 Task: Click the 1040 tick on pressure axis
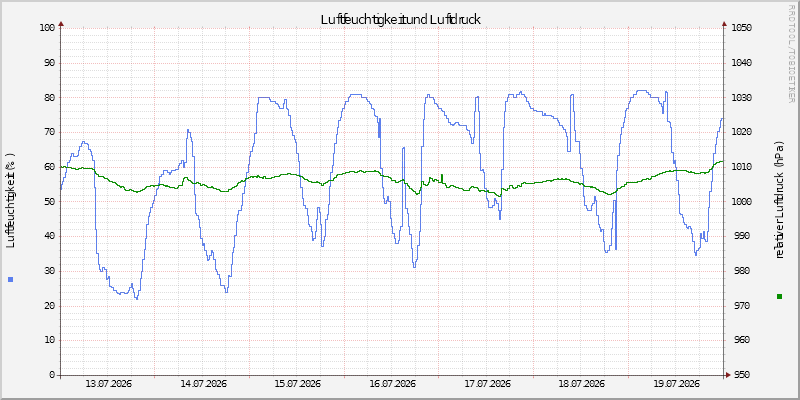(x=740, y=63)
